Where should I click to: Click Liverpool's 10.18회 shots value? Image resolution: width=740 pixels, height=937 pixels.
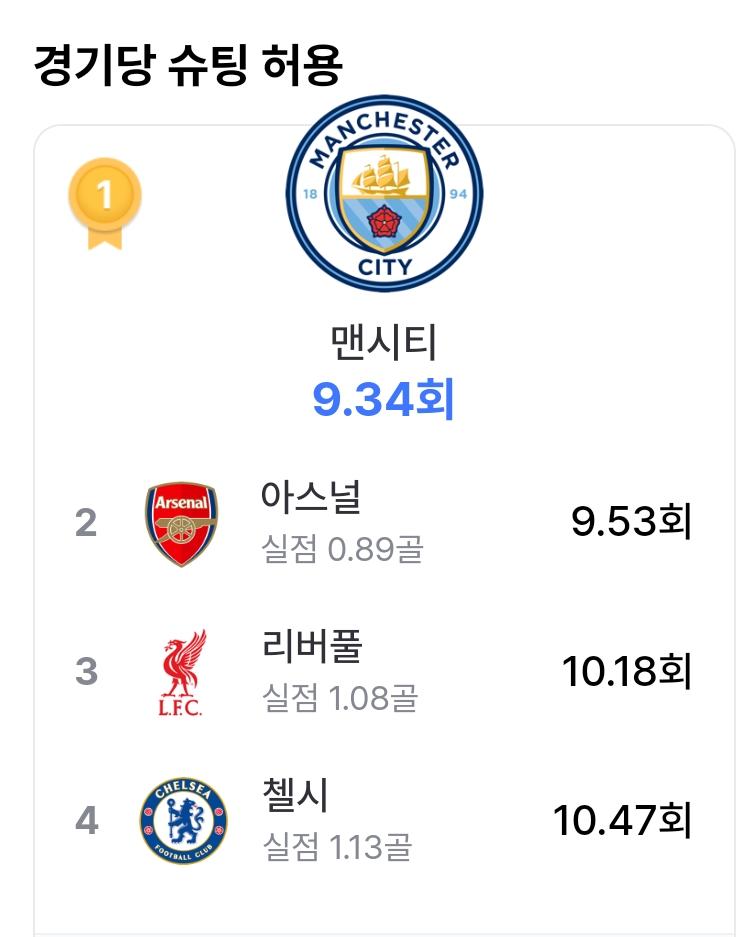tap(627, 670)
